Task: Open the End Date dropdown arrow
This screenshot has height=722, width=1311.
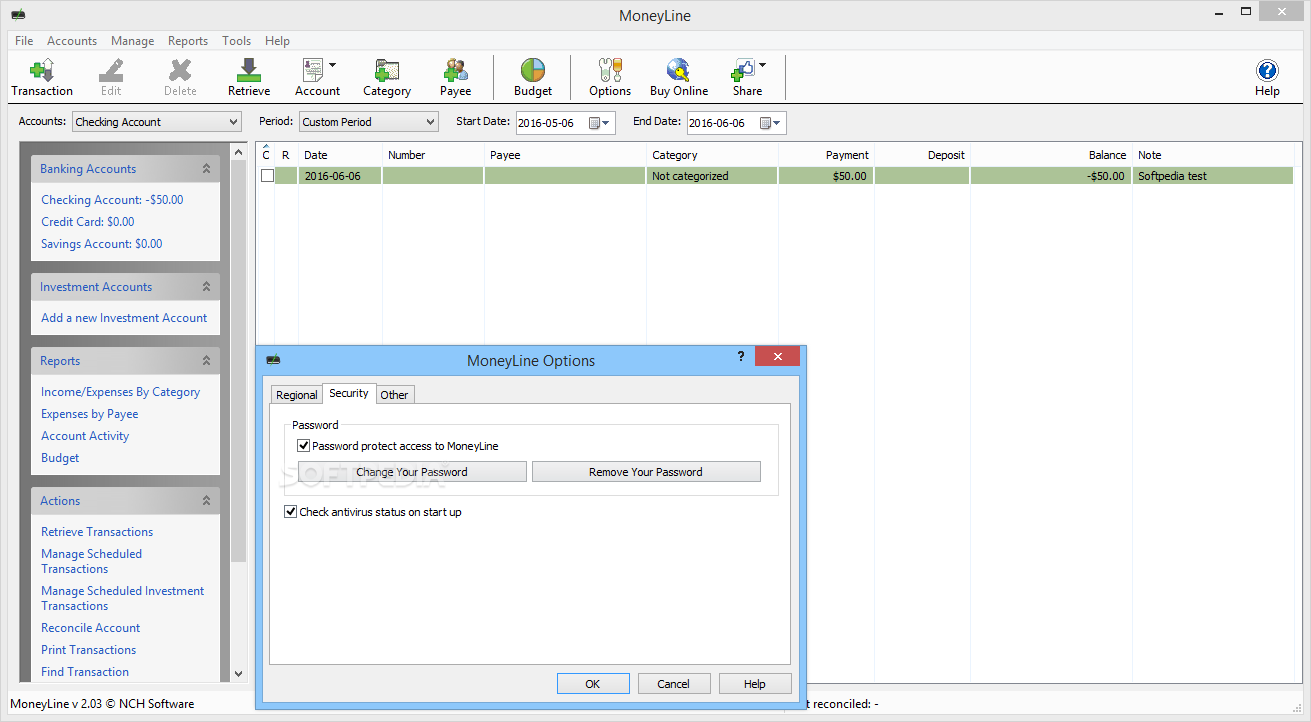Action: [x=777, y=123]
